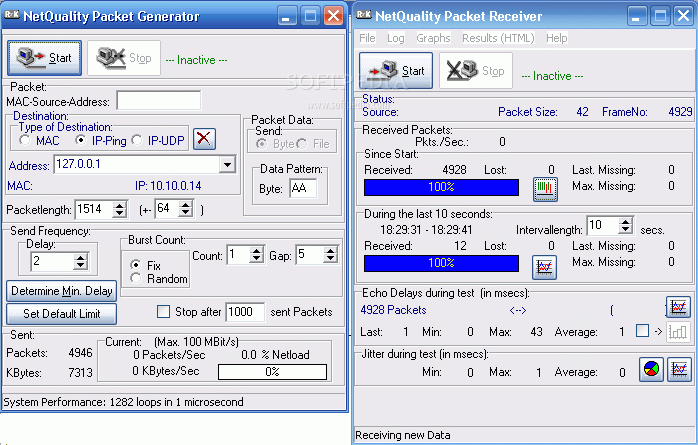698x445 pixels.
Task: Click the Address field showing 127.0.0.1
Action: point(137,165)
